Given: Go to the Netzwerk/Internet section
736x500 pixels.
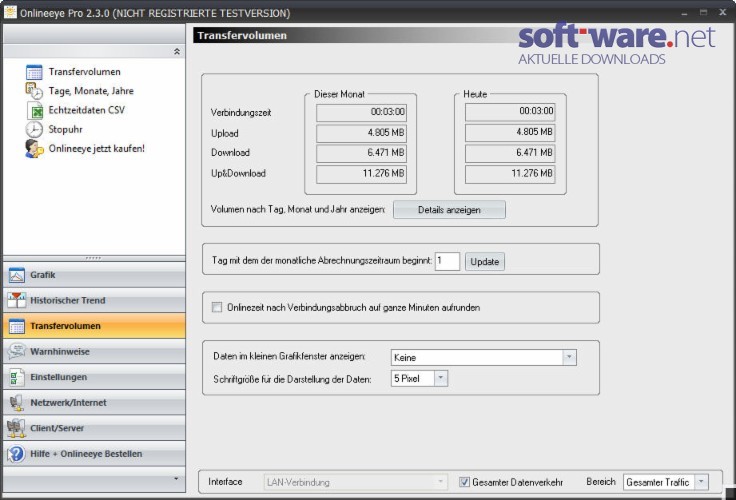Looking at the screenshot, I should coord(94,403).
